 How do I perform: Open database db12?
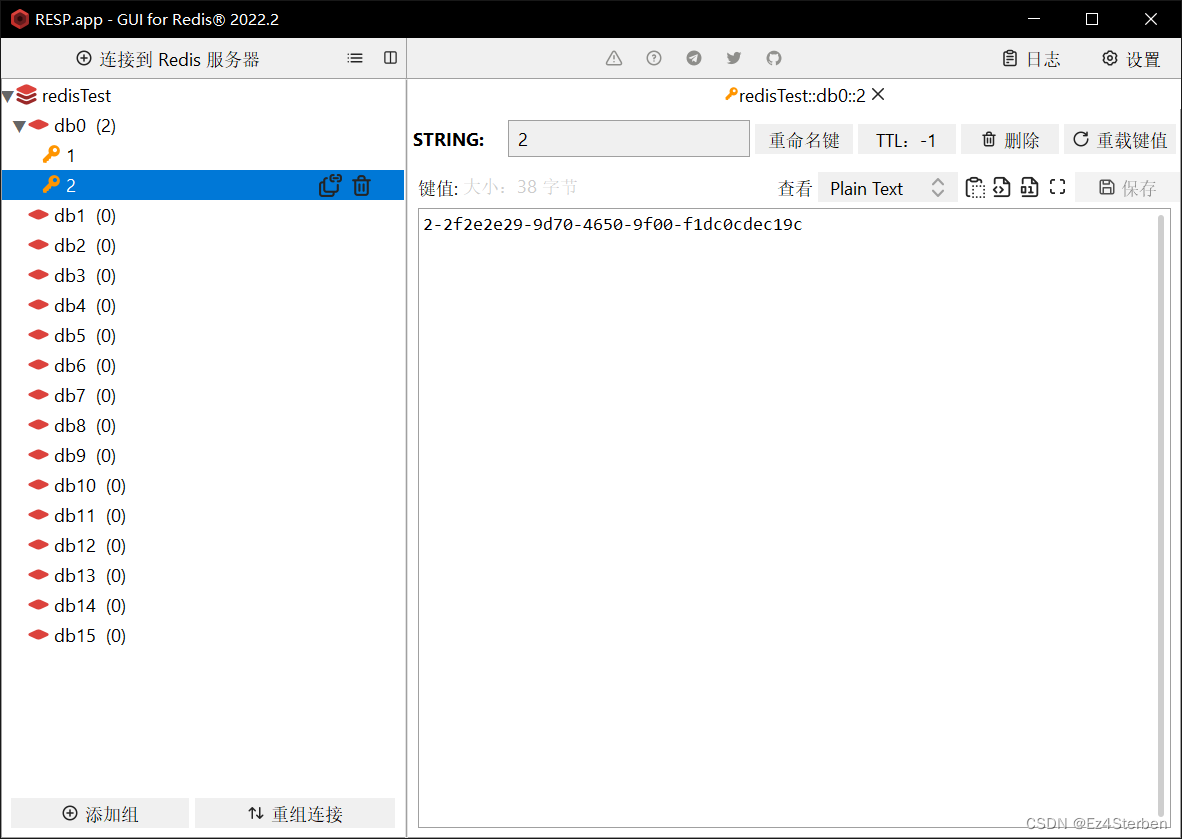(x=203, y=546)
